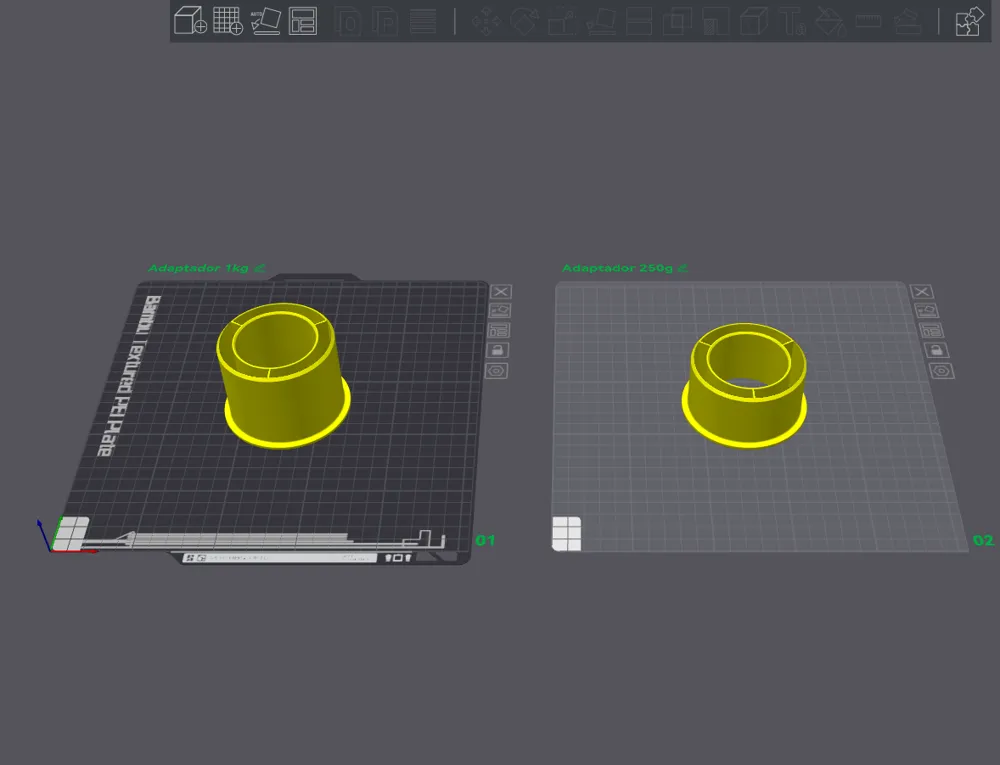
Task: Select the Measure ruler tool
Action: click(x=869, y=20)
